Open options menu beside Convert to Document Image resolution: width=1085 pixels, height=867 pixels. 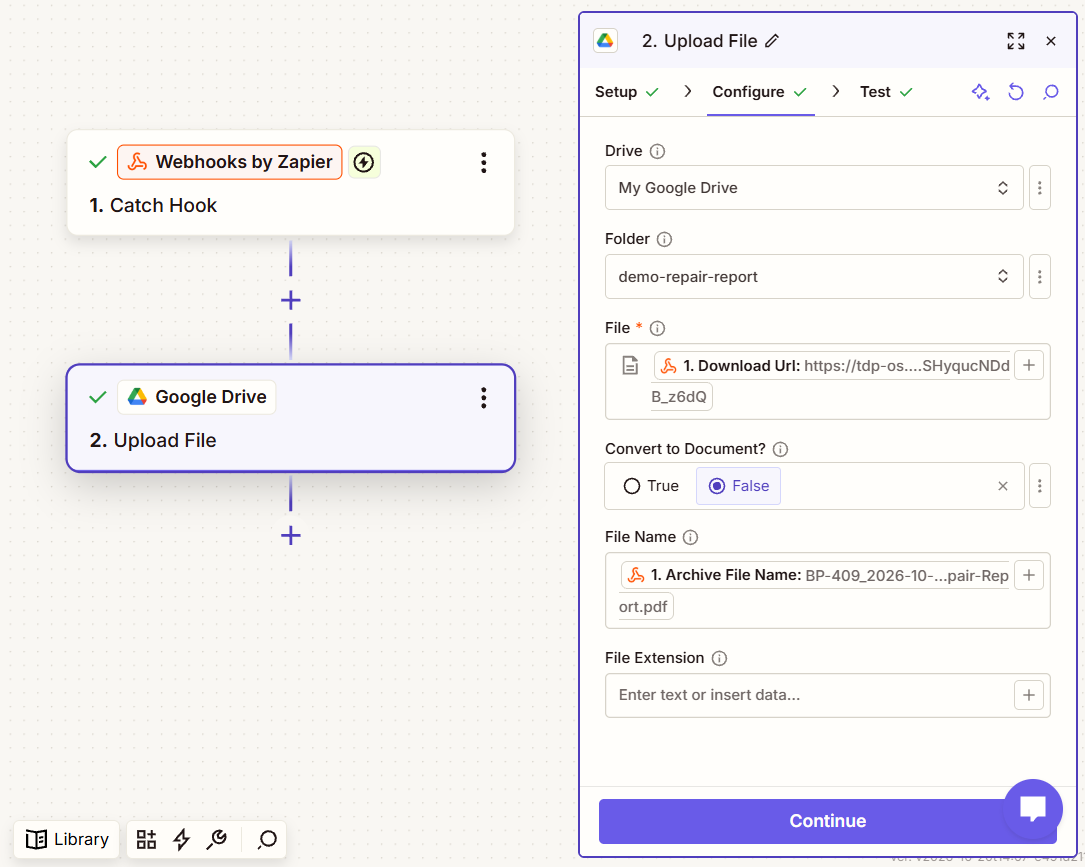[1039, 486]
